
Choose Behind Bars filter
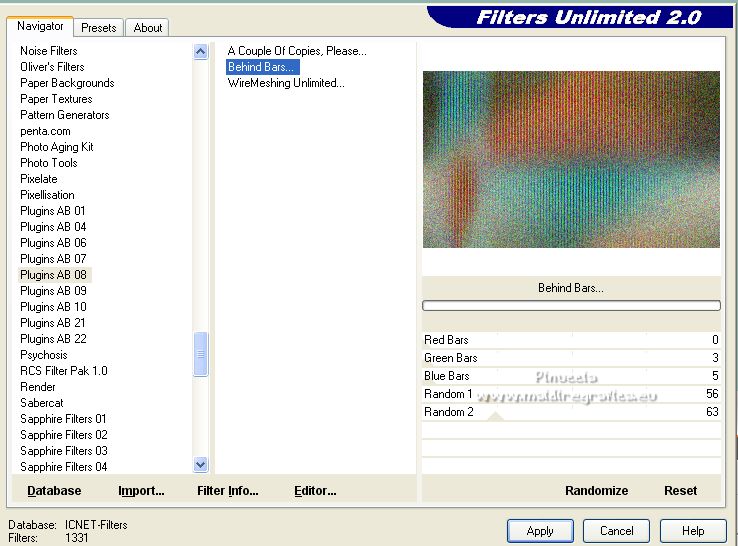pyautogui.click(x=262, y=67)
